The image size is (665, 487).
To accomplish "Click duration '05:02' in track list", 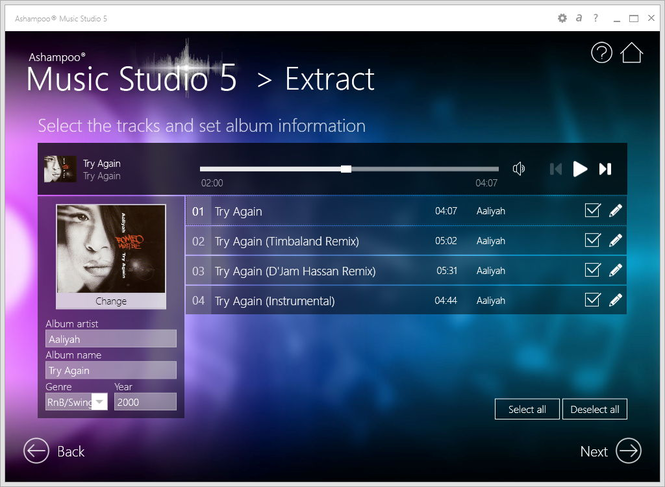I will (x=446, y=241).
